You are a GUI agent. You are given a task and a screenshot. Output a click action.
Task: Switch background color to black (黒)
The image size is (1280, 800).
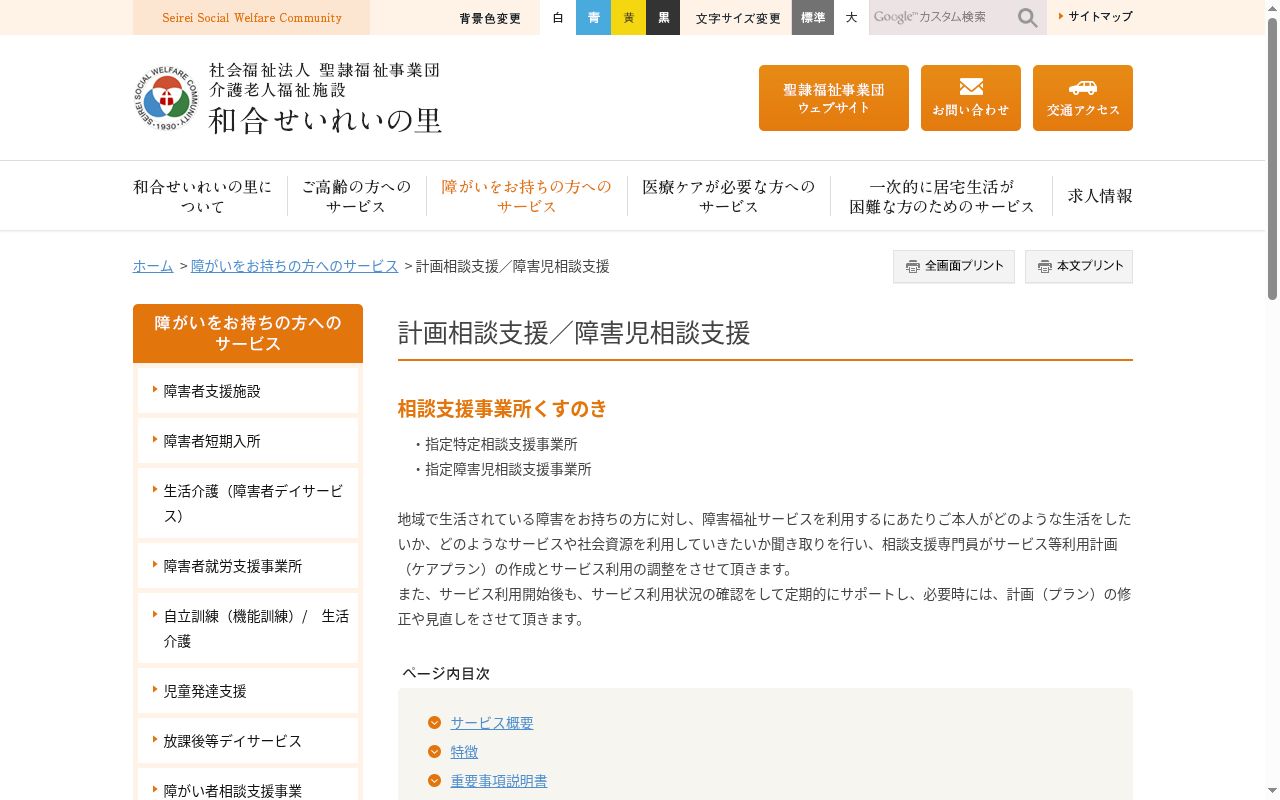(663, 18)
